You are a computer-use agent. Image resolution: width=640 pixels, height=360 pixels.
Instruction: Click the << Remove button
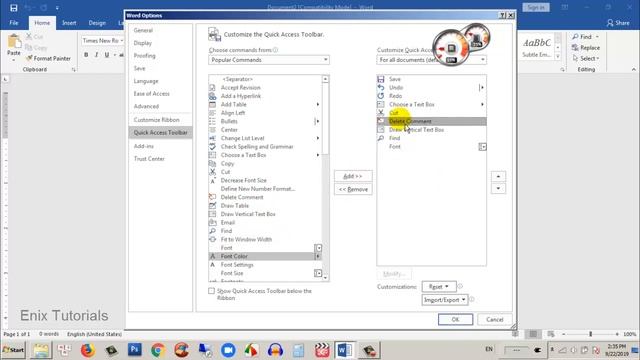[x=353, y=189]
